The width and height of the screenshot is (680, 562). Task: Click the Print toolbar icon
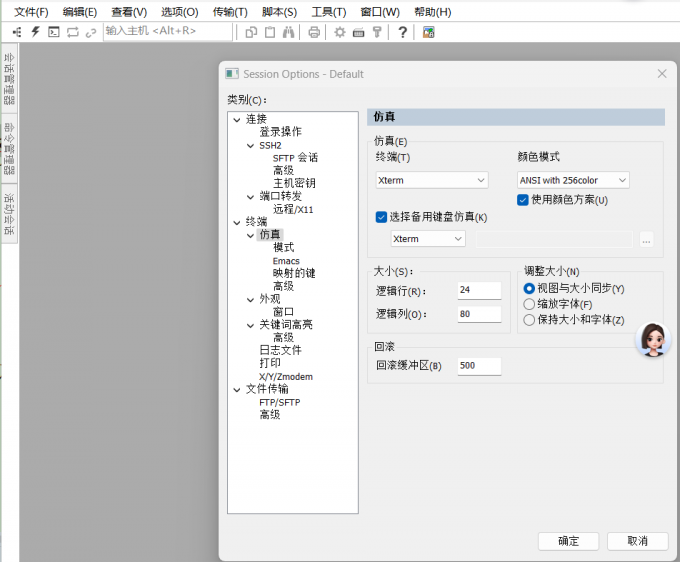click(x=314, y=32)
